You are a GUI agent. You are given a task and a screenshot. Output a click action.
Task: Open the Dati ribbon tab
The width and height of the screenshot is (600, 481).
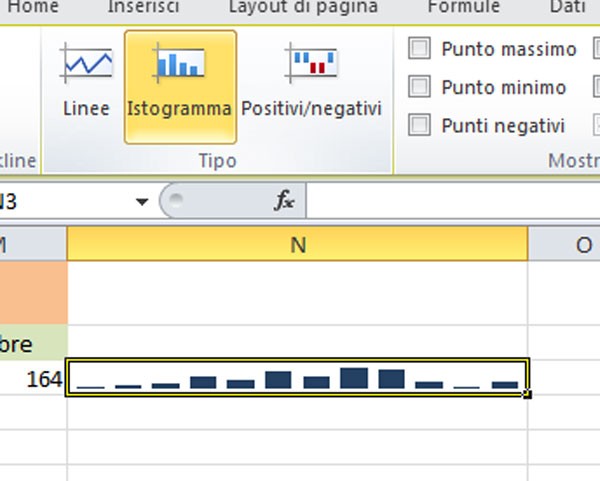pos(567,8)
